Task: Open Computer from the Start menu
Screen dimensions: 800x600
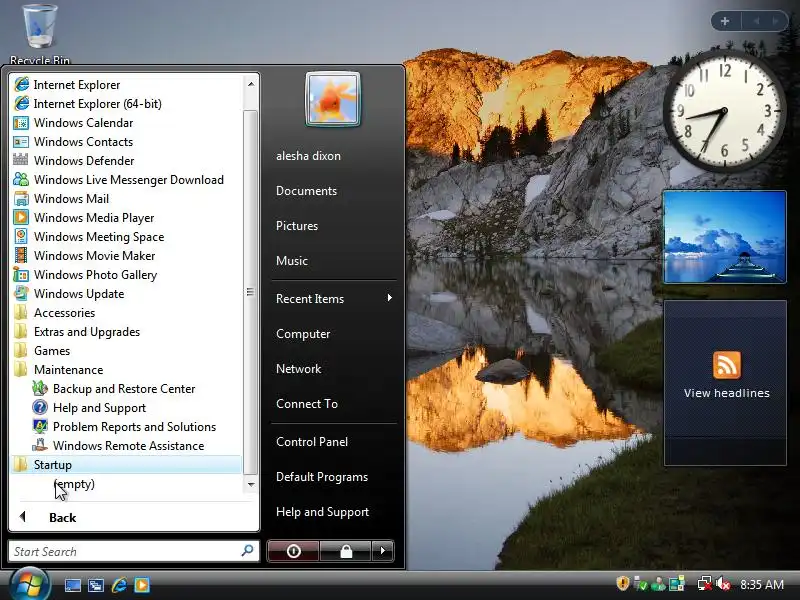Action: tap(303, 334)
